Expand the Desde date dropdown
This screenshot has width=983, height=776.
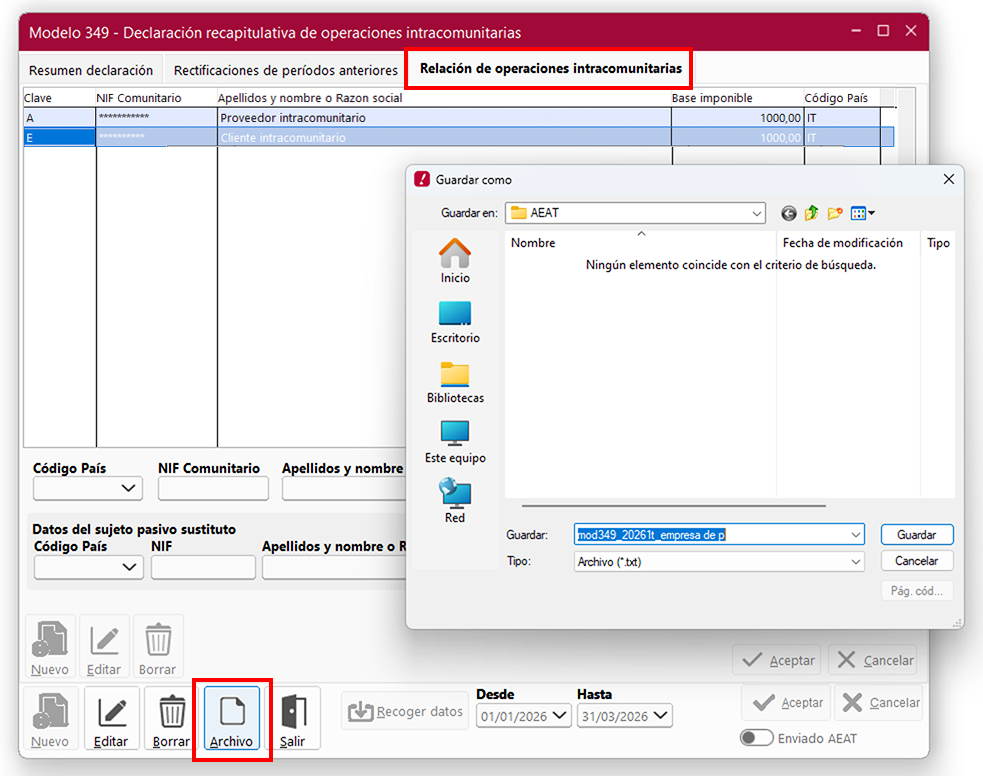tap(560, 716)
